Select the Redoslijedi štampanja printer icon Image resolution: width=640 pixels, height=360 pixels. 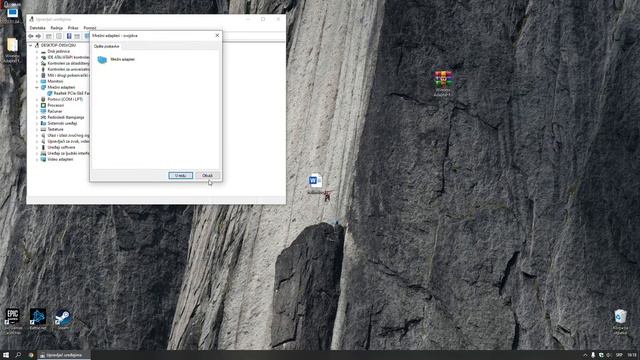[x=43, y=117]
